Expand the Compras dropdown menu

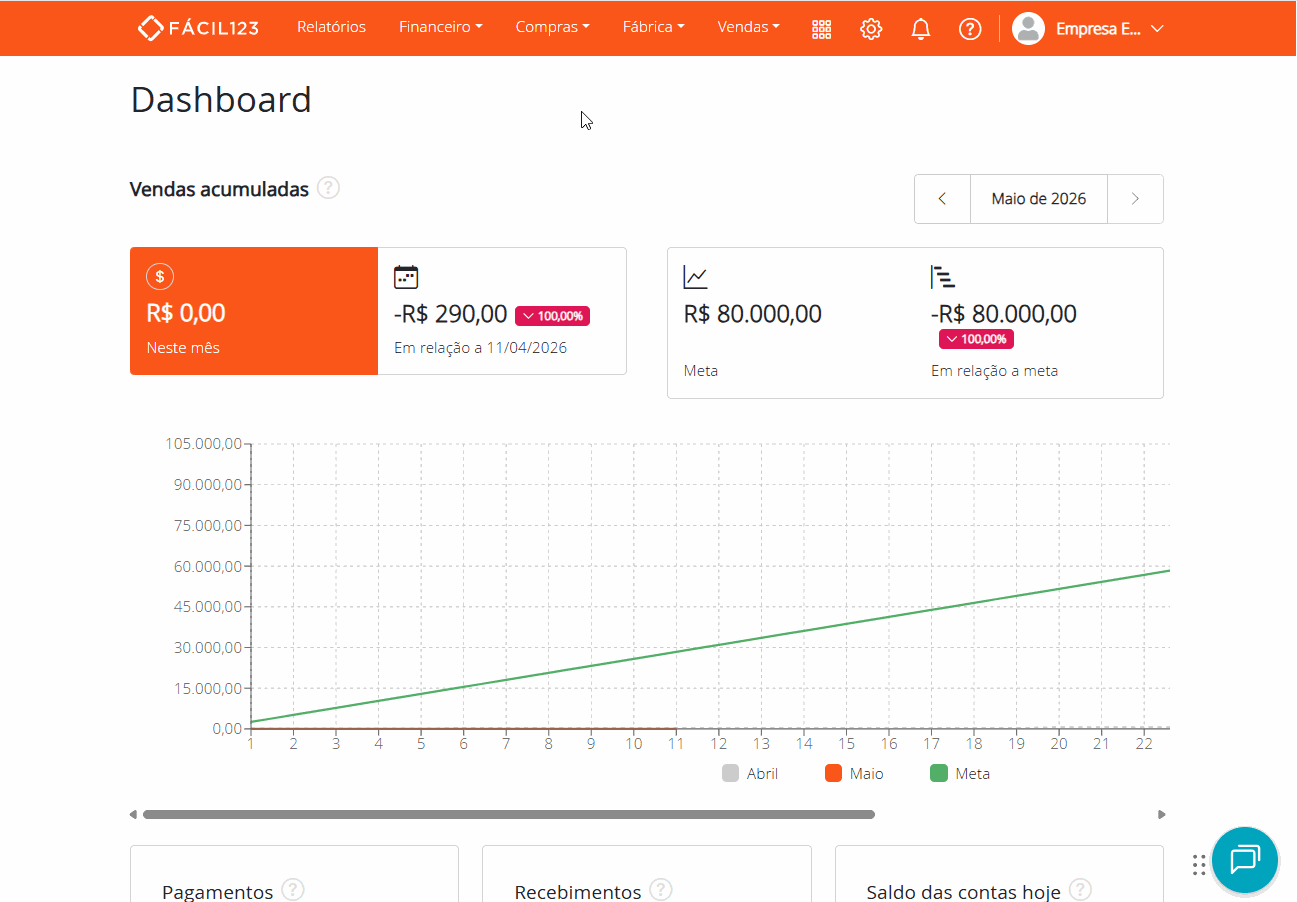coord(552,27)
